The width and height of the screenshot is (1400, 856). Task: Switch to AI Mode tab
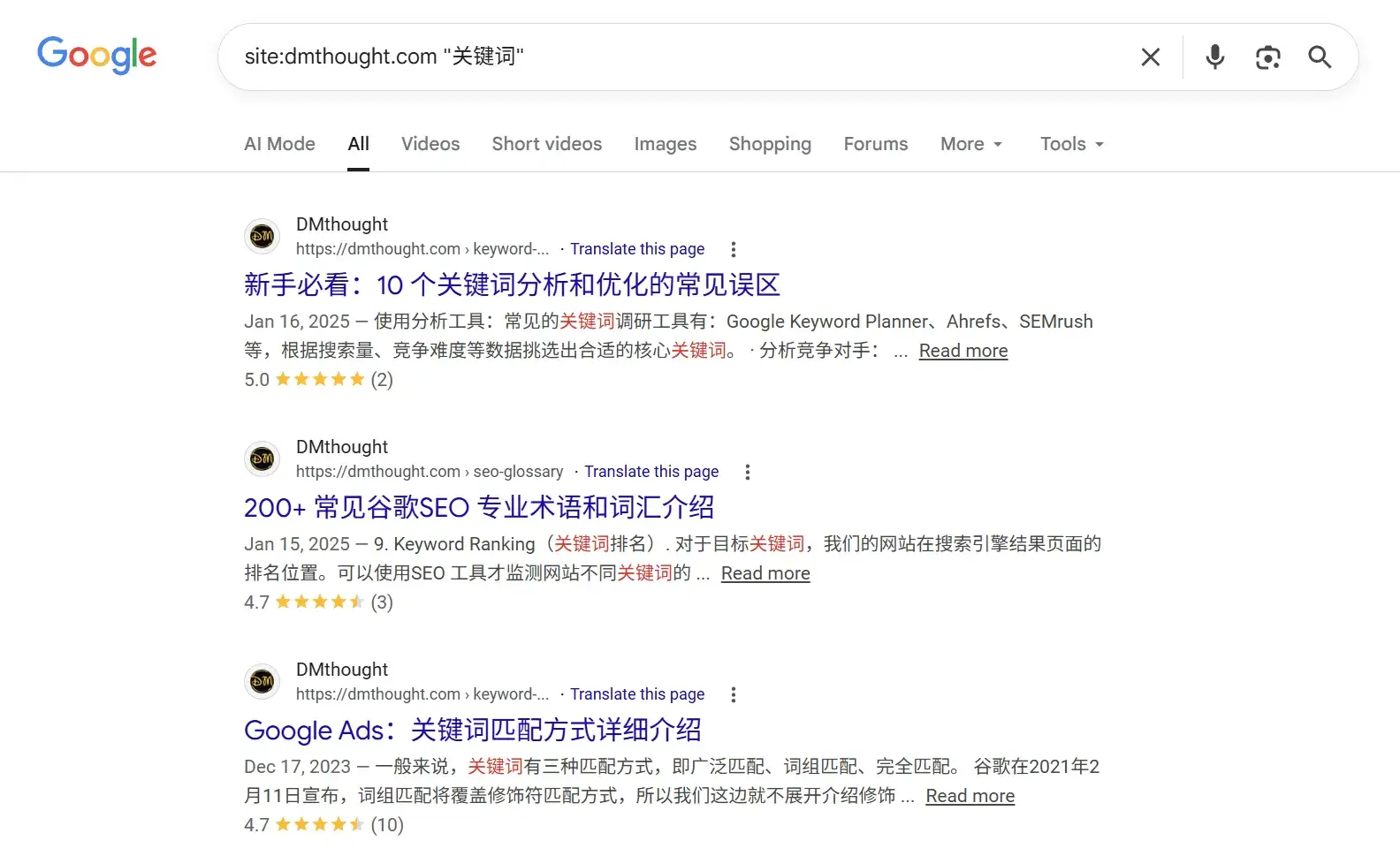coord(279,144)
